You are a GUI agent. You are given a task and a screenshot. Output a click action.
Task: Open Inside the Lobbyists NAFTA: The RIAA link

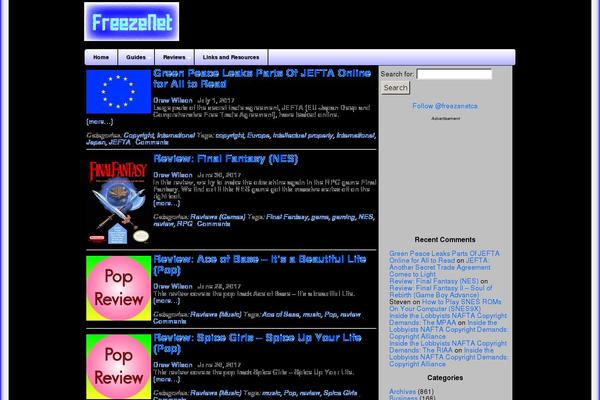(448, 346)
